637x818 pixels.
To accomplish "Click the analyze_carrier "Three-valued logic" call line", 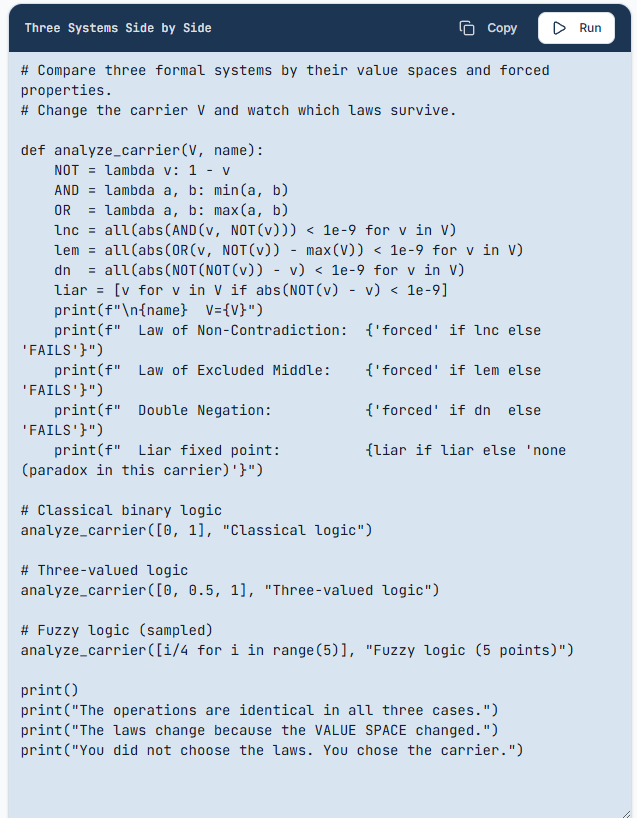I will point(230,591).
